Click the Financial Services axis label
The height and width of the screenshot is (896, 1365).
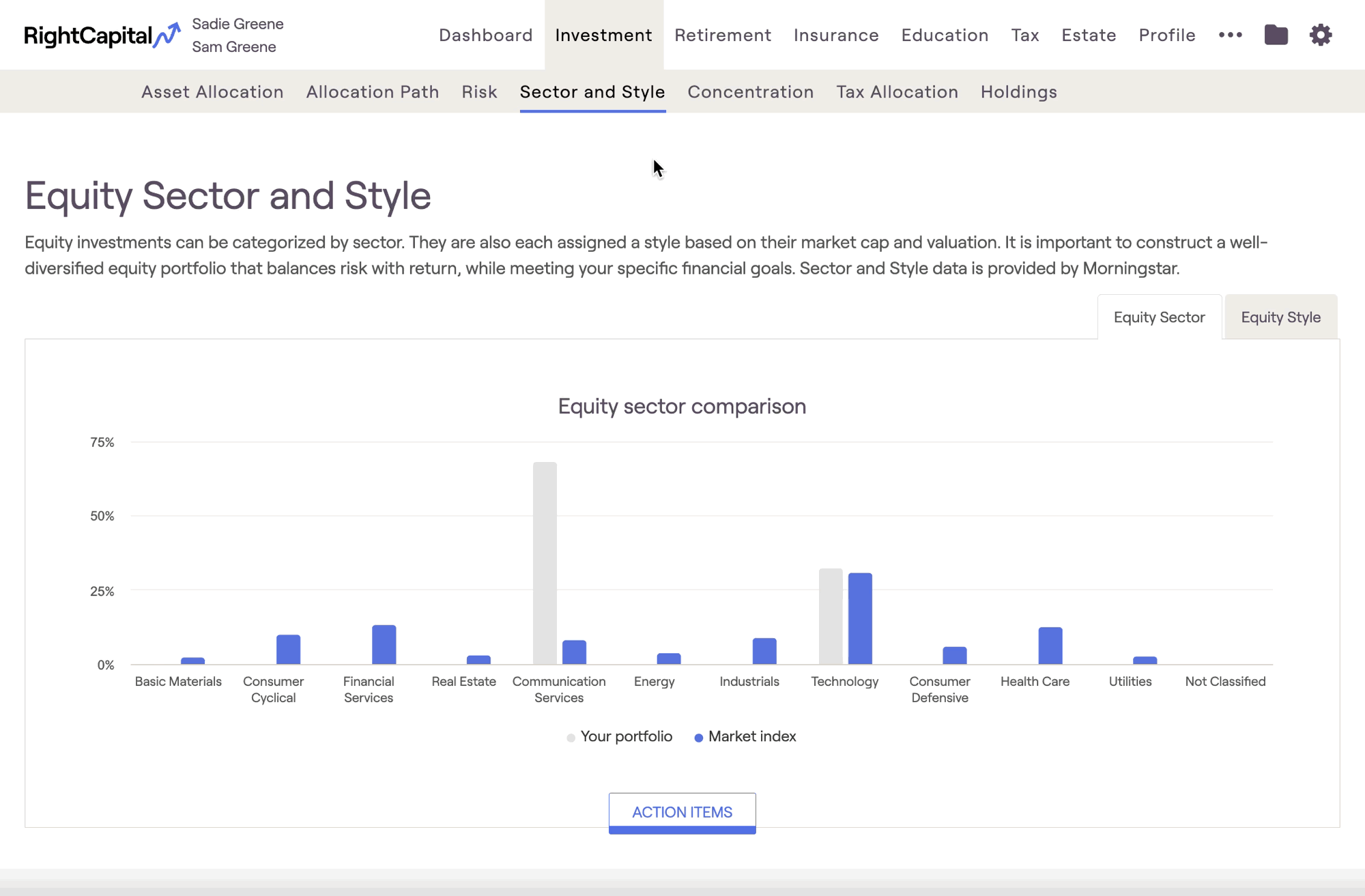369,689
